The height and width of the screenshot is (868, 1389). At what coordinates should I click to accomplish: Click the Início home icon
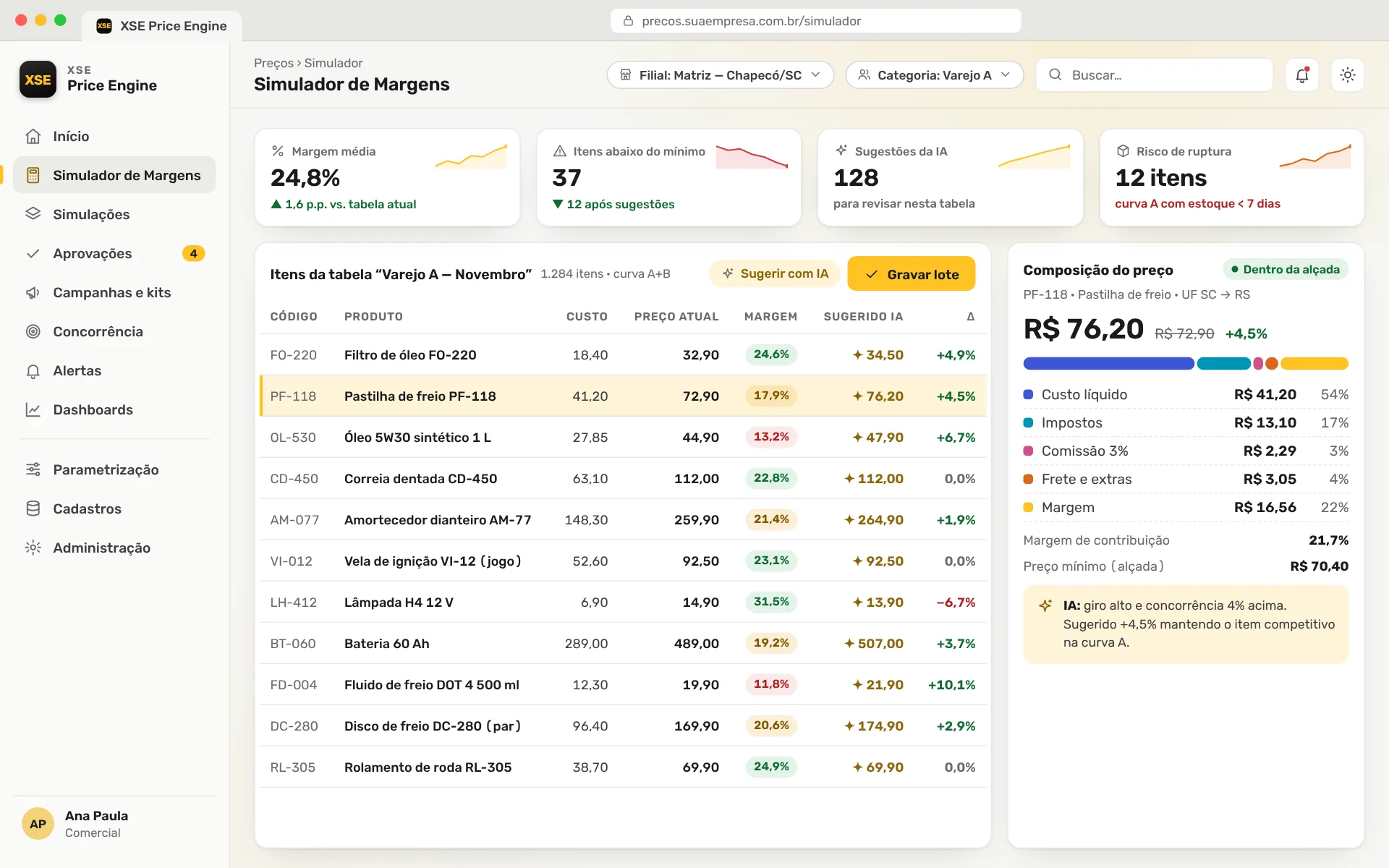pyautogui.click(x=33, y=136)
